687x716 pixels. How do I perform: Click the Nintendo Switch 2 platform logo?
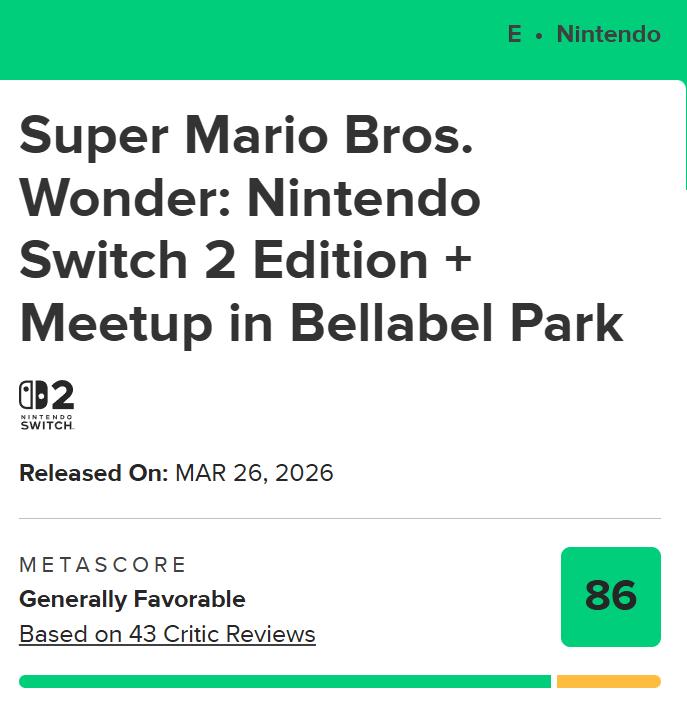tap(47, 406)
